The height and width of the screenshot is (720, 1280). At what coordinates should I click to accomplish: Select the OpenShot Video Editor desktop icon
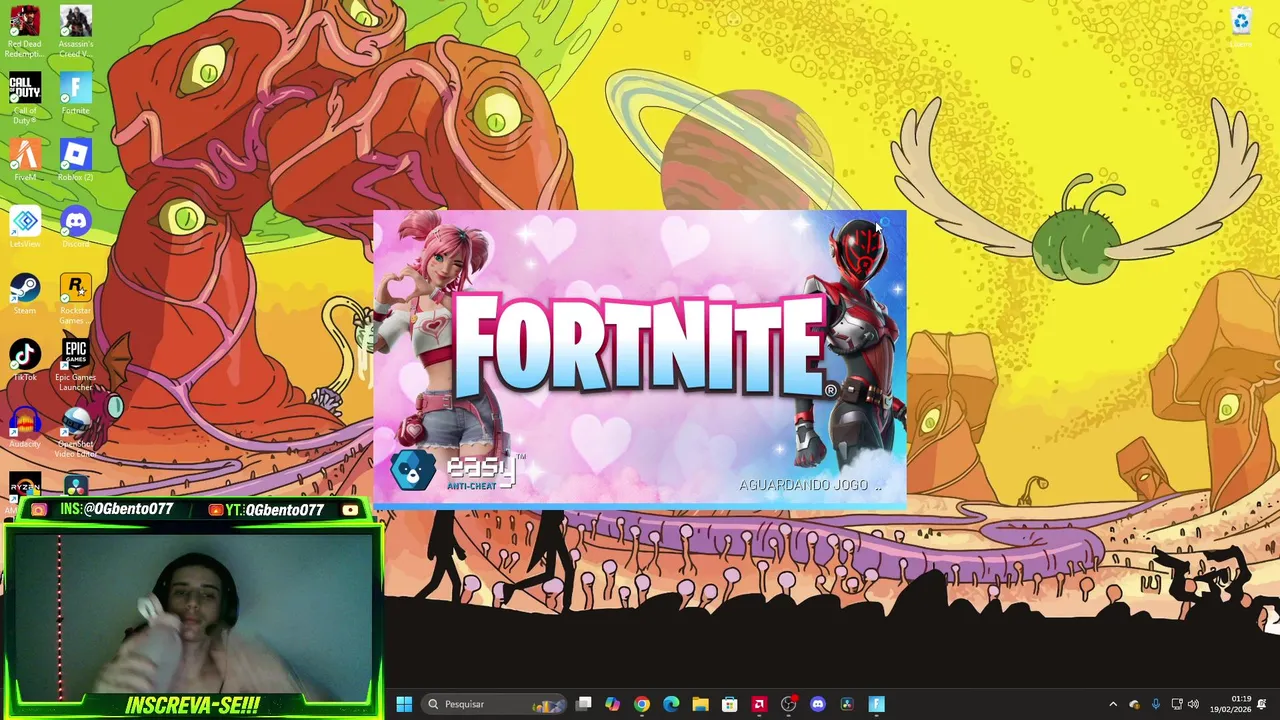pyautogui.click(x=75, y=432)
